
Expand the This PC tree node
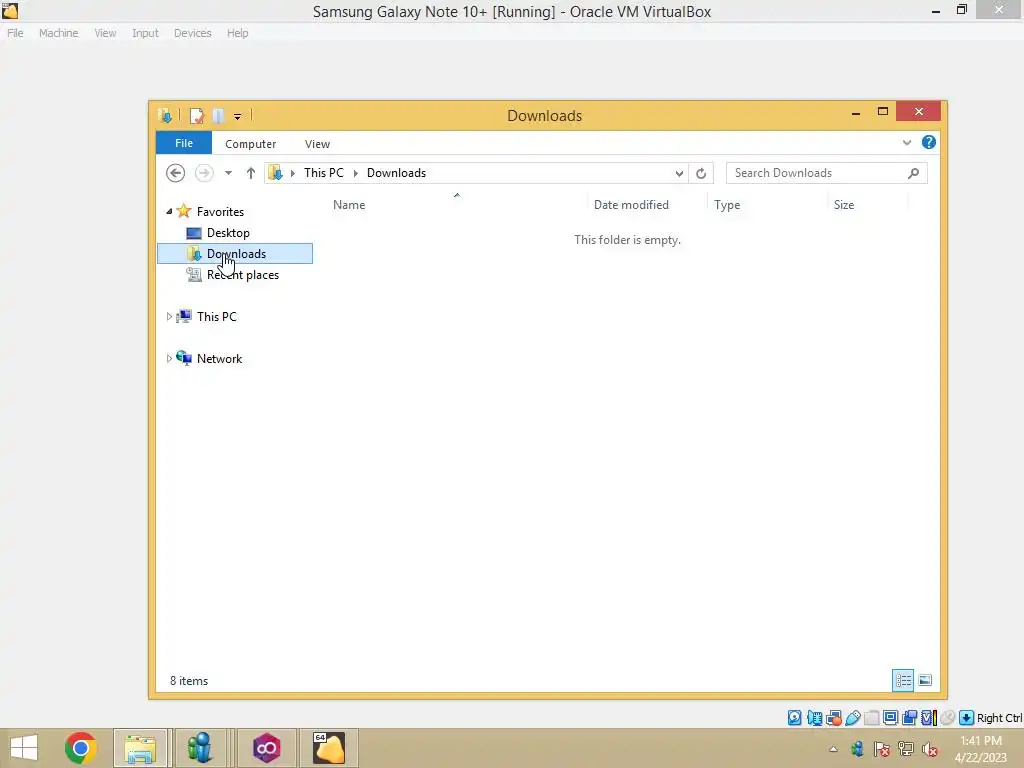click(169, 317)
